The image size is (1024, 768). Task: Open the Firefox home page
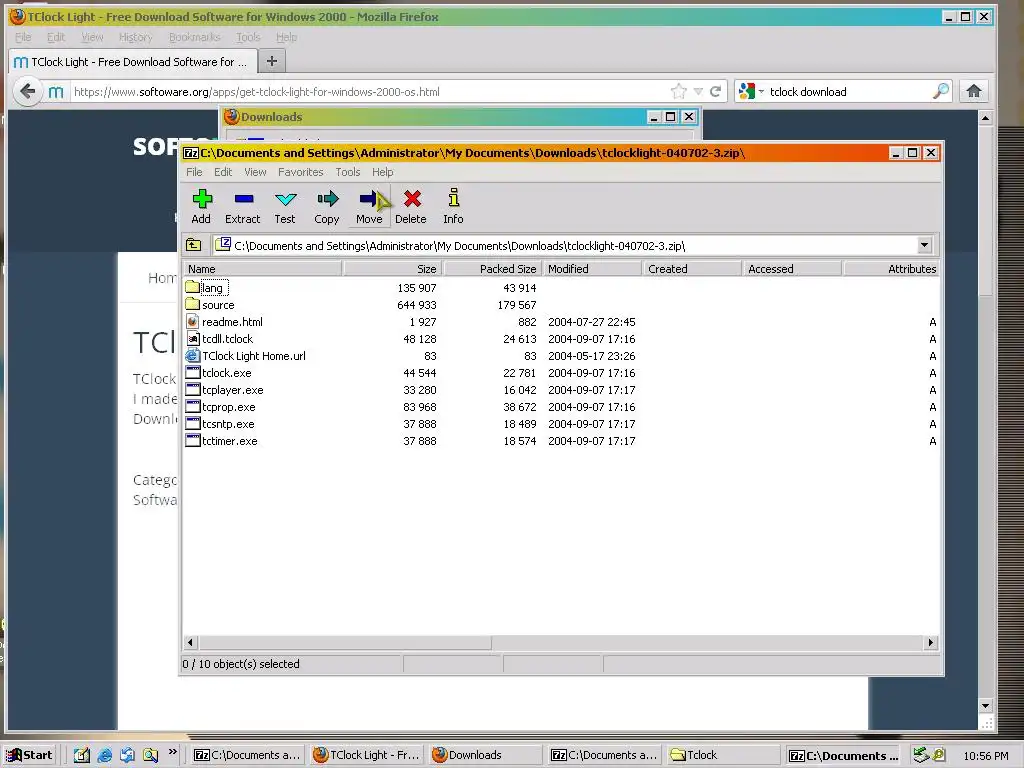pos(974,91)
